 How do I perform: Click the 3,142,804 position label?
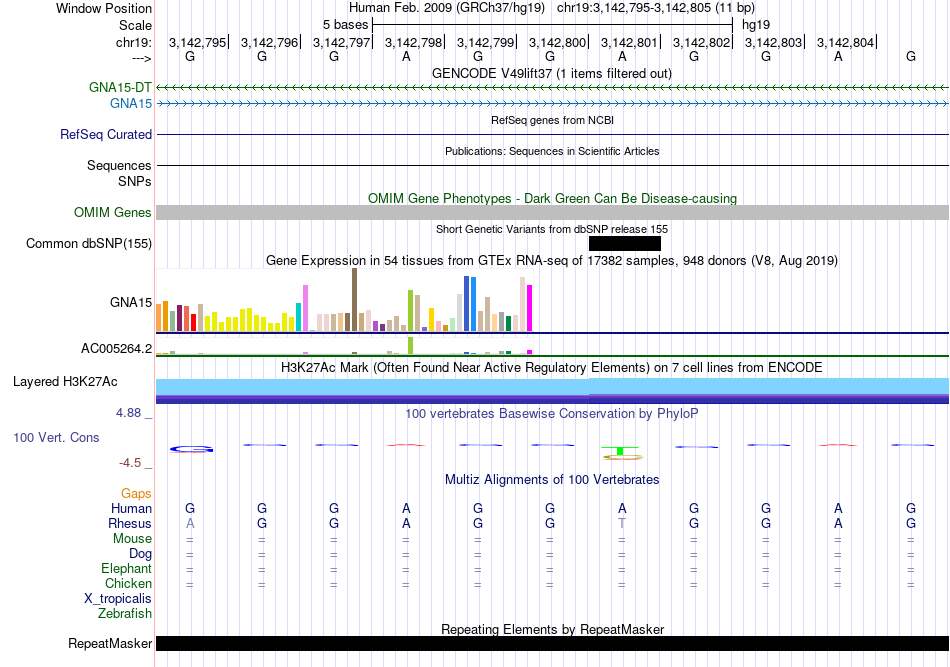(846, 42)
